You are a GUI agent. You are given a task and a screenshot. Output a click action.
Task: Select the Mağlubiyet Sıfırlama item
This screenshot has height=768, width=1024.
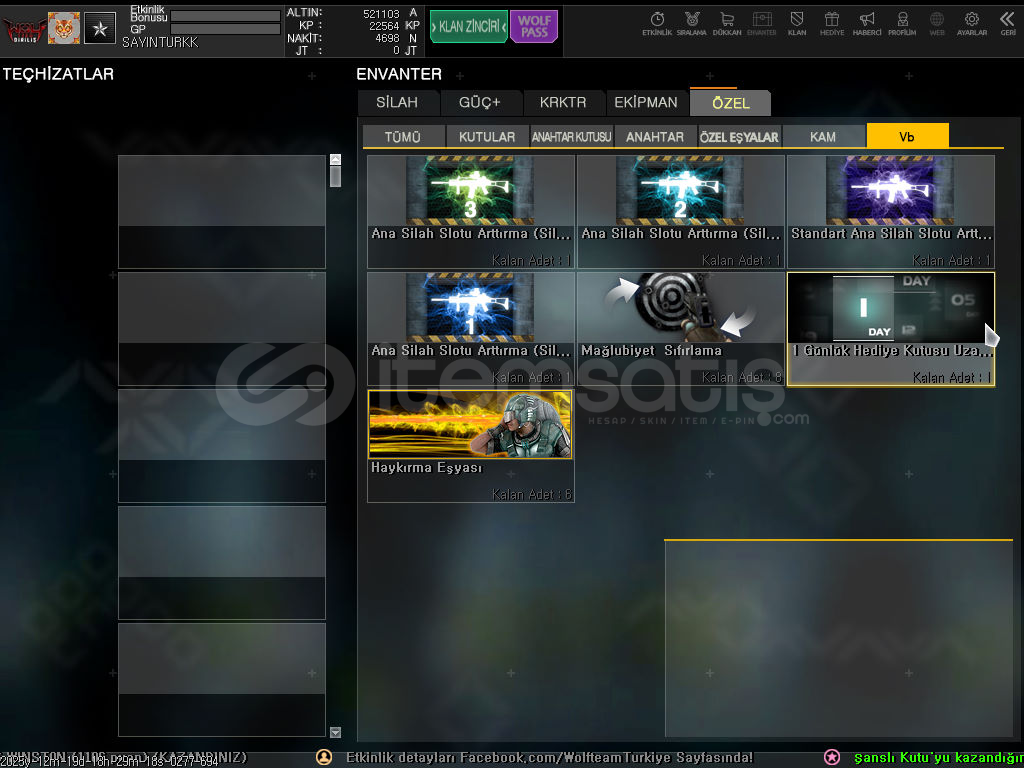(680, 328)
